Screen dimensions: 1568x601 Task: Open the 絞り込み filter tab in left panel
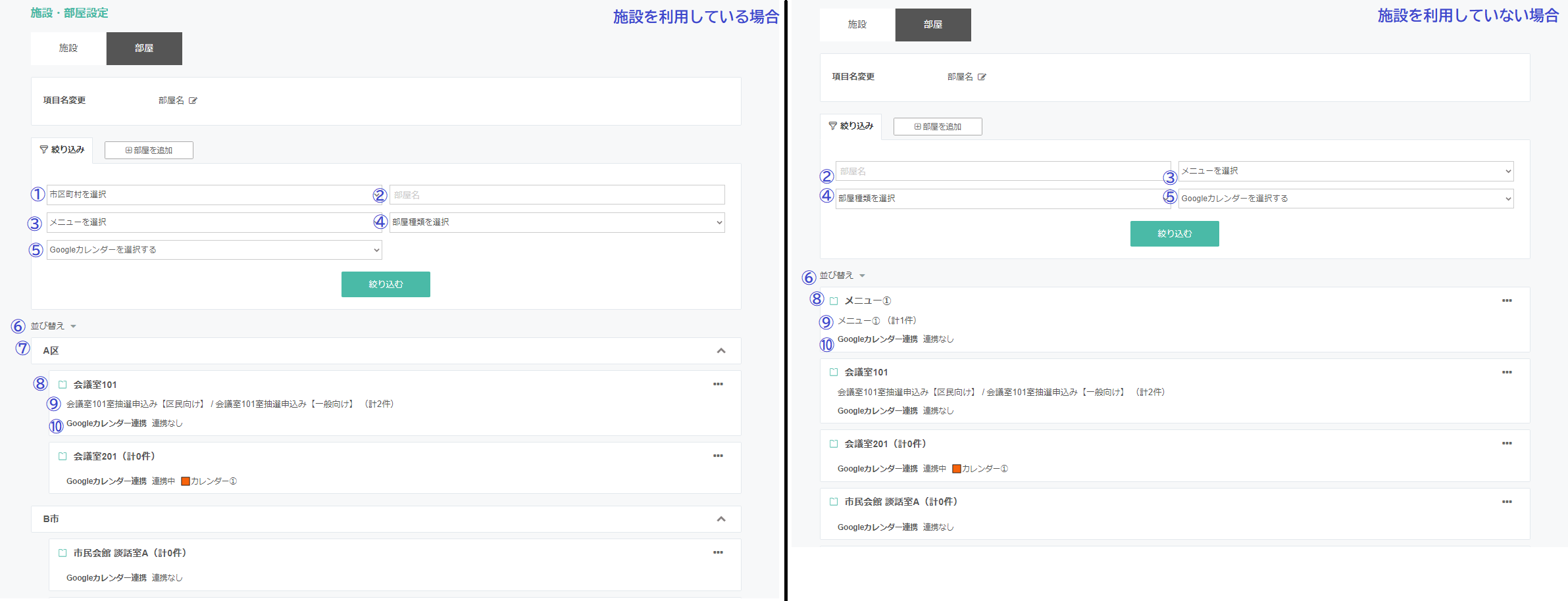pos(62,150)
